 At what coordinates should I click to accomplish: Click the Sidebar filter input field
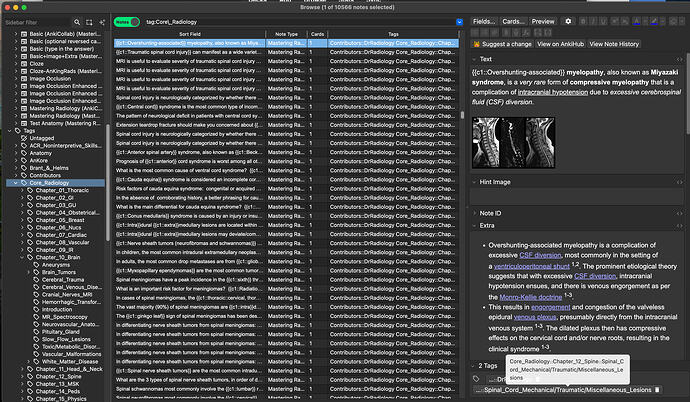tap(37, 22)
